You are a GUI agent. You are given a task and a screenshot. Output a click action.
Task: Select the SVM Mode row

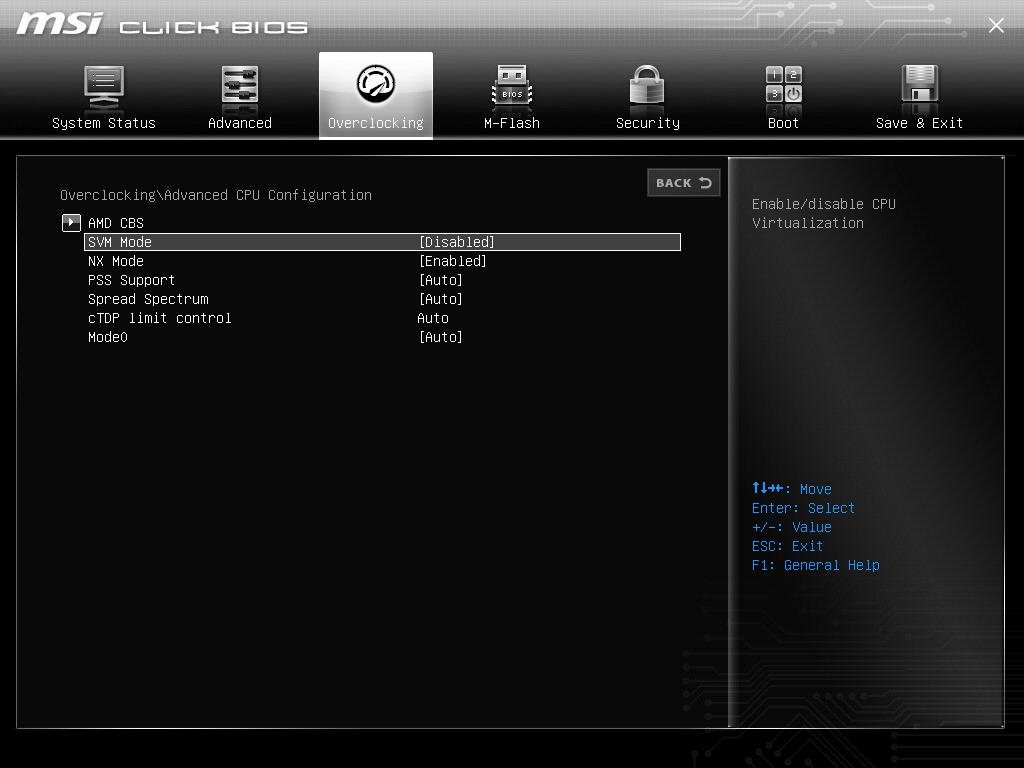point(382,242)
